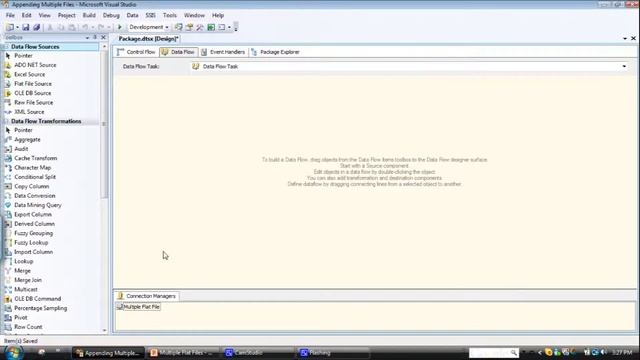The width and height of the screenshot is (640, 360).
Task: Open the SSIS menu
Action: pyautogui.click(x=151, y=16)
